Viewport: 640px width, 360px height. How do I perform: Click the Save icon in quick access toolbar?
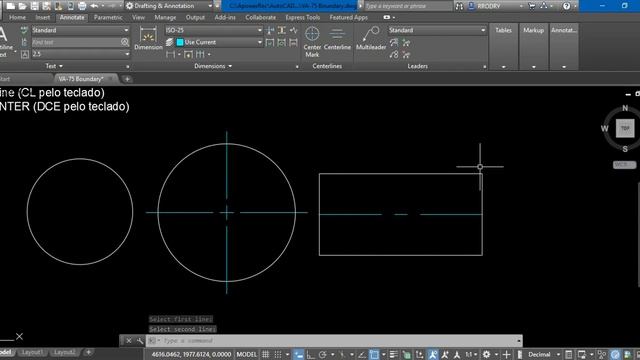[34, 6]
